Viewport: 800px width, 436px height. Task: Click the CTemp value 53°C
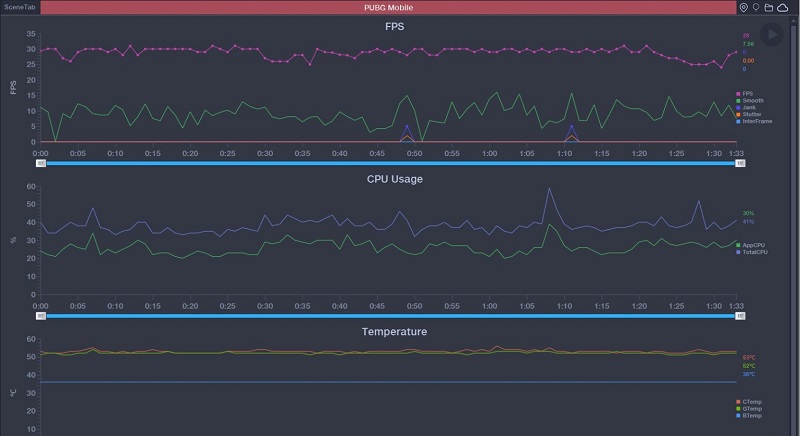(748, 357)
